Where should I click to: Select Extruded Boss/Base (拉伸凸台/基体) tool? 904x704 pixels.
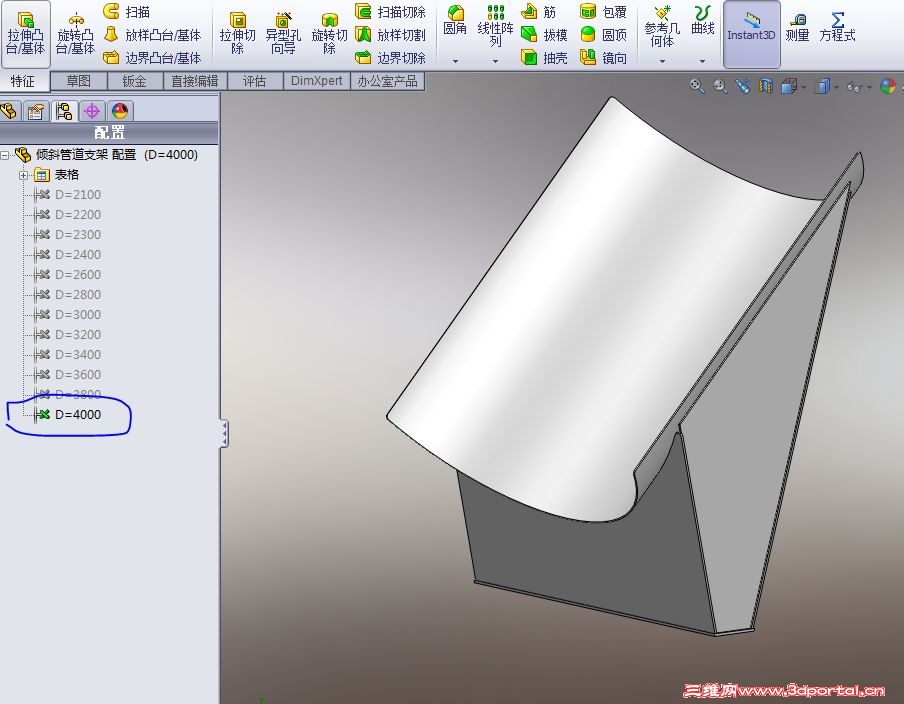point(25,35)
